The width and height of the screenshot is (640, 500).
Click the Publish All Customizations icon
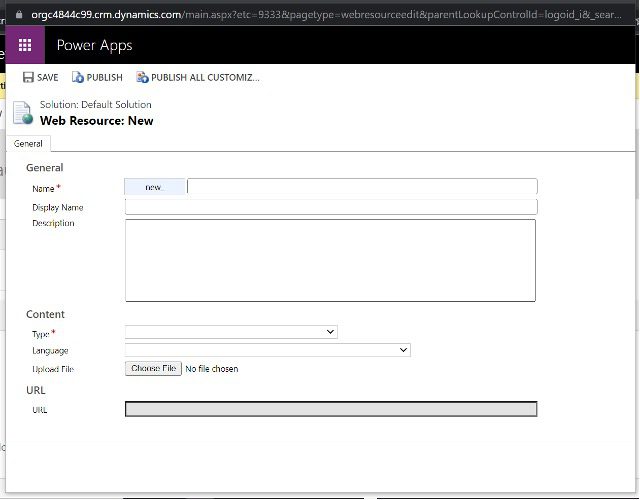pos(142,78)
